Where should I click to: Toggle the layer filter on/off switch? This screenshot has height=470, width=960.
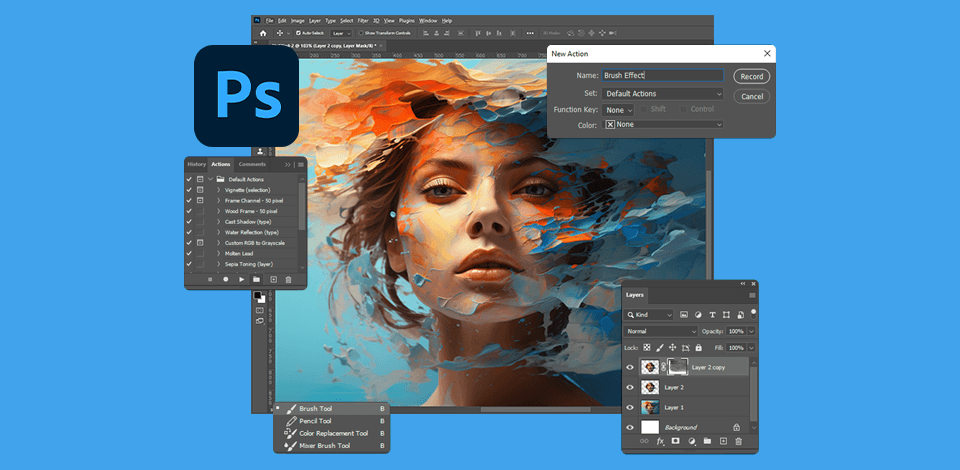click(754, 312)
